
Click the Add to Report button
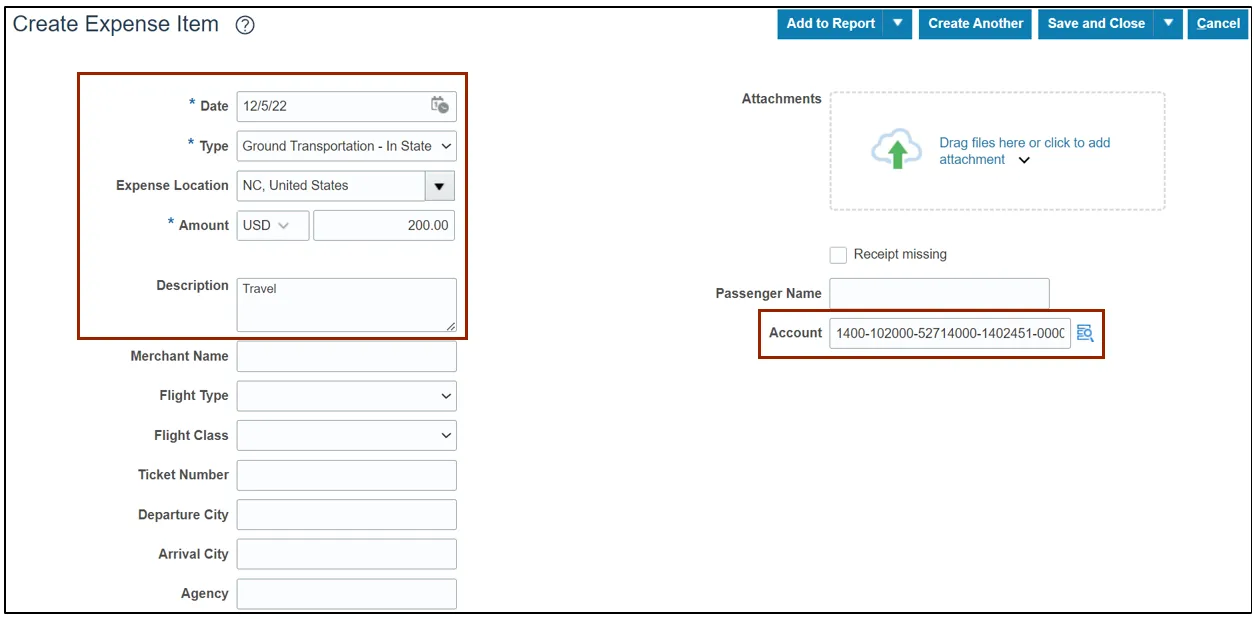coord(830,24)
